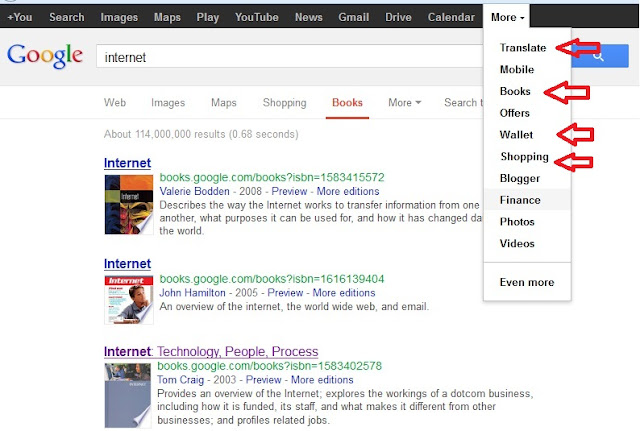Open Maps in the top black bar
The height and width of the screenshot is (431, 640).
tap(167, 17)
